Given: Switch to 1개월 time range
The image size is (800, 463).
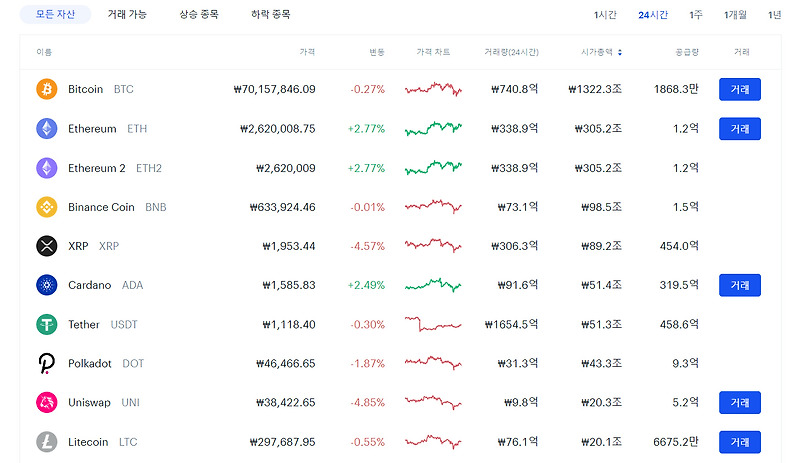Looking at the screenshot, I should point(734,15).
